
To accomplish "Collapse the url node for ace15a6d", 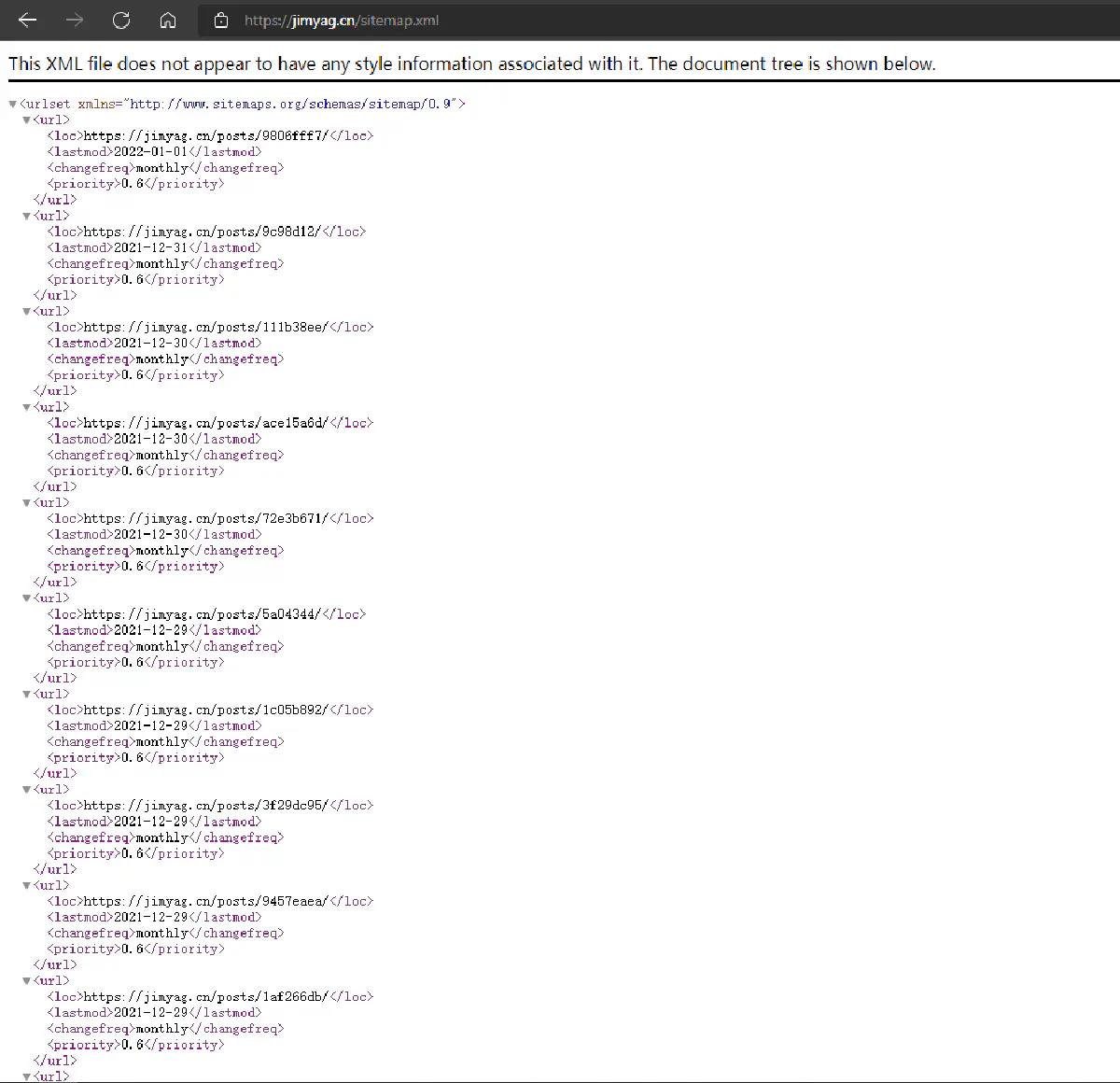I will click(x=26, y=407).
